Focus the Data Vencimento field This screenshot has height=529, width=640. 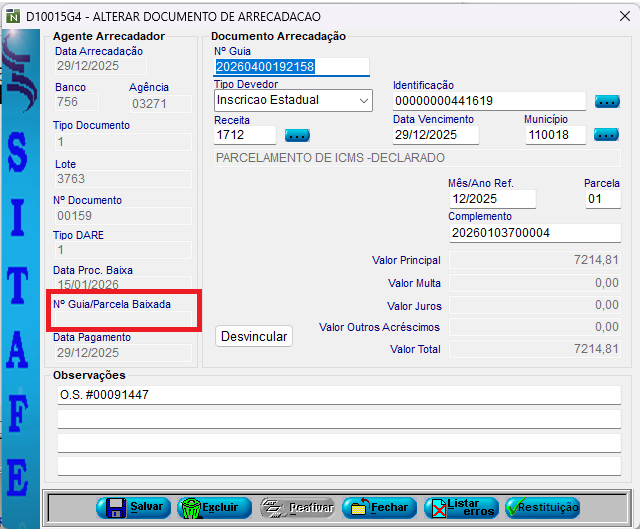click(435, 135)
